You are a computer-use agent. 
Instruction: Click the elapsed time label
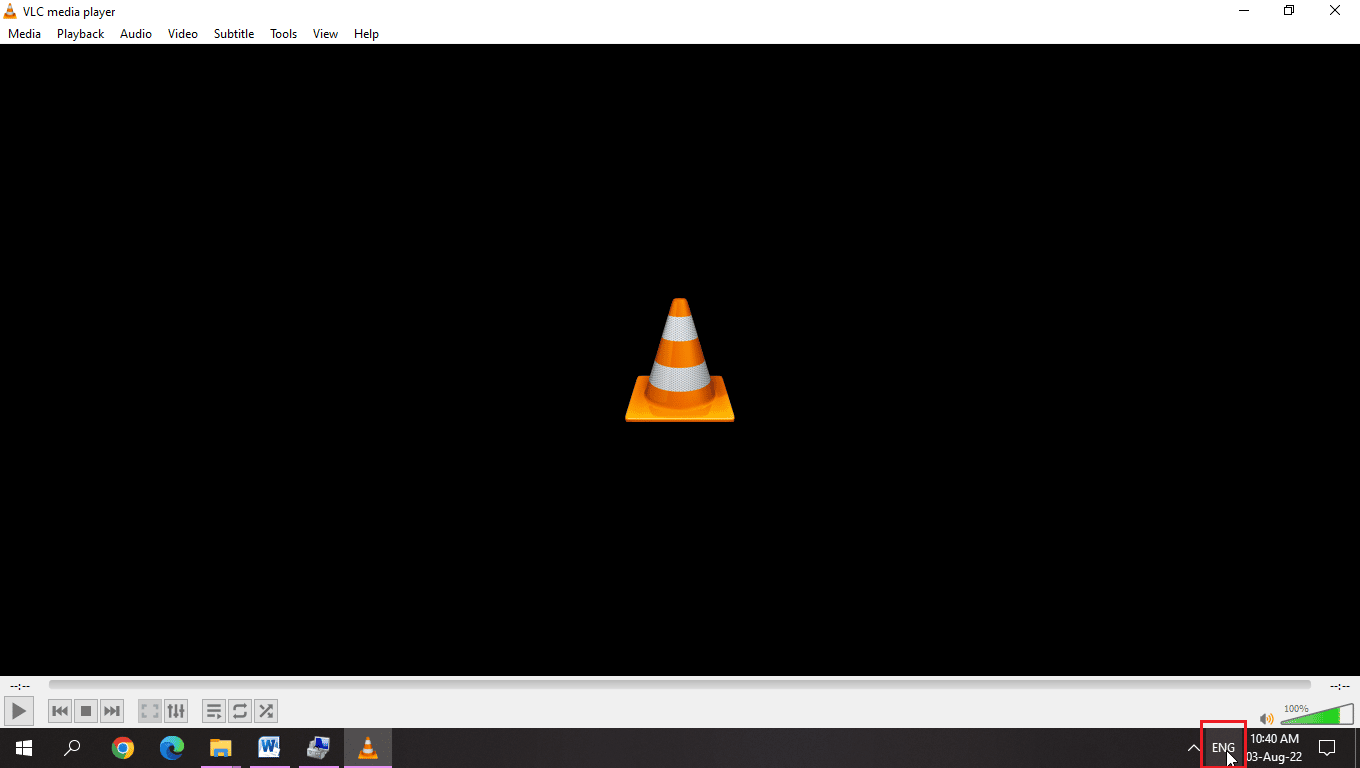(20, 686)
